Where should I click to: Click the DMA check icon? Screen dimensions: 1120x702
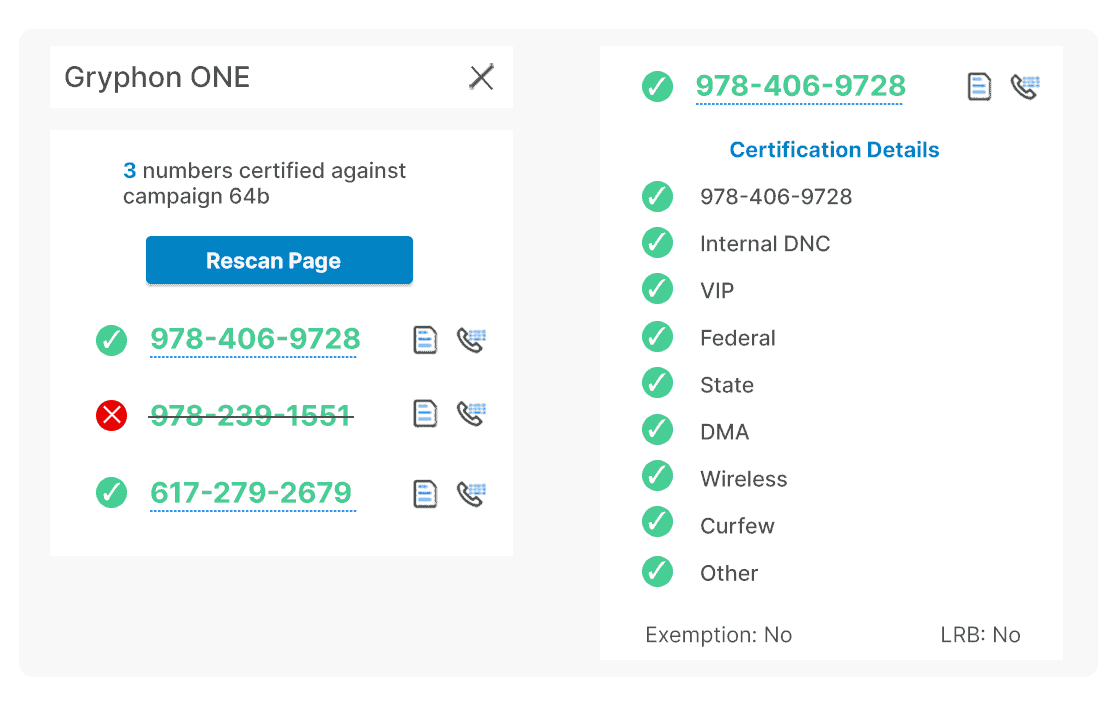coord(657,430)
